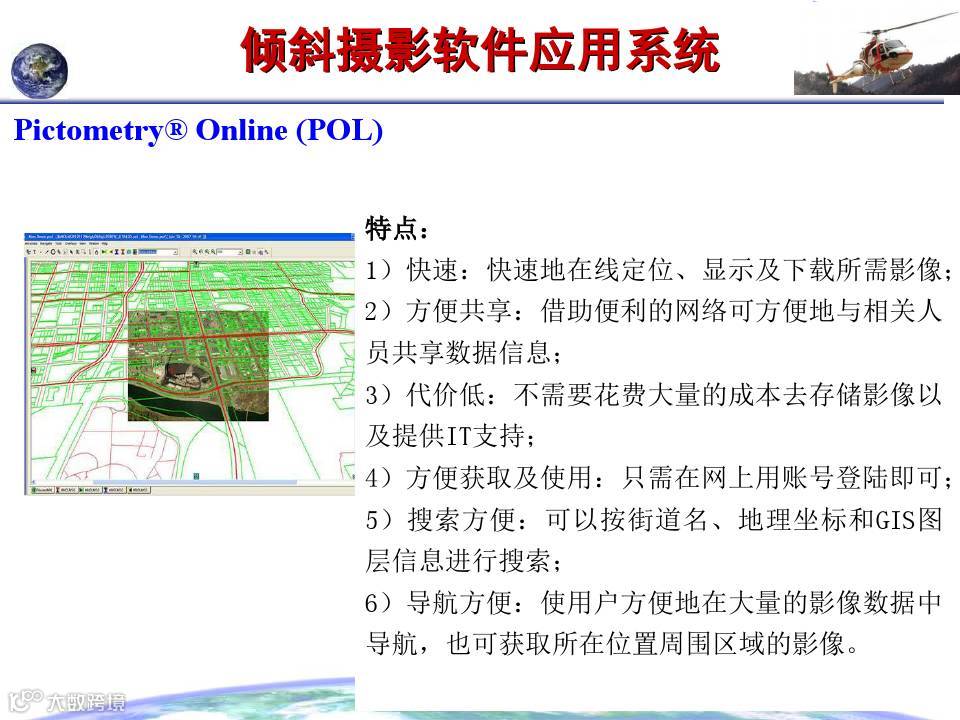Screen dimensions: 960x720
Task: Open the zoom-level dropdown next to the magnifiers
Action: [241, 252]
